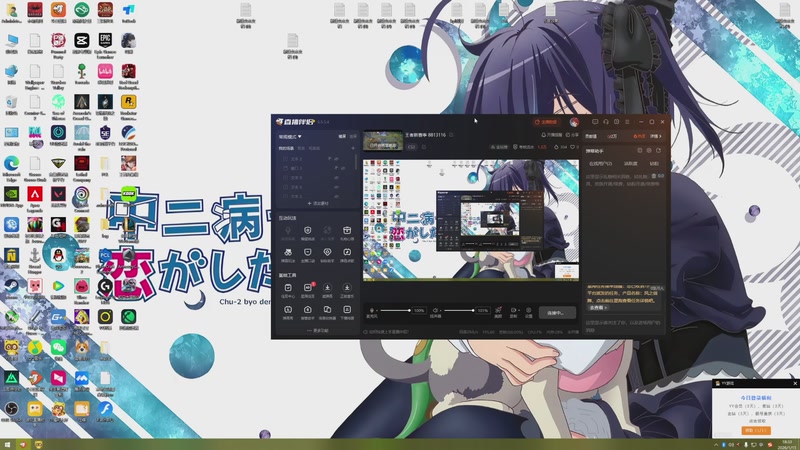Click the live preview canvas
This screenshot has width=800, height=450.
(x=471, y=220)
